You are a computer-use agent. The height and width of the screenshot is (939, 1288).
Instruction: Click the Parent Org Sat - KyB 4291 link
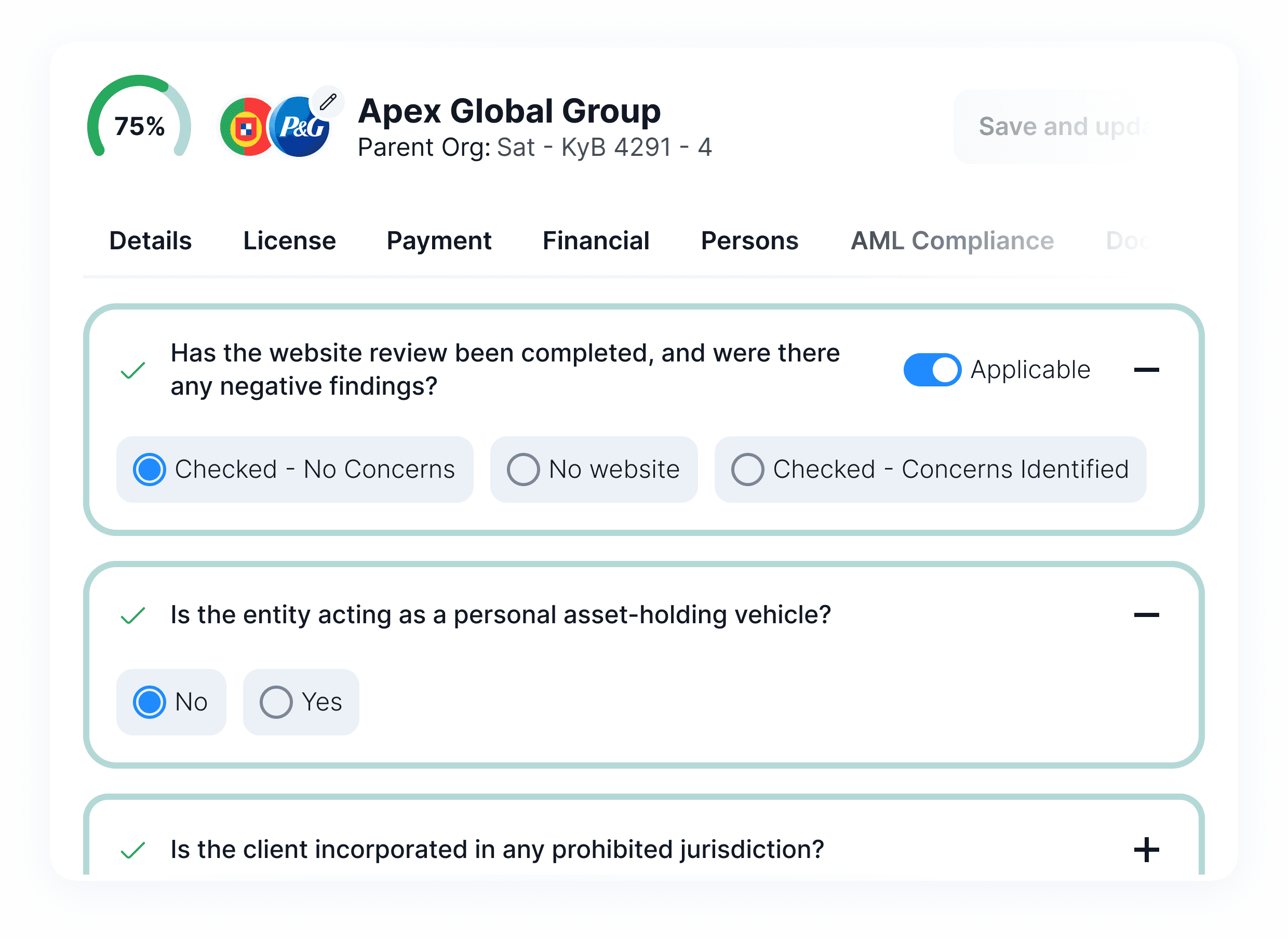(x=603, y=148)
